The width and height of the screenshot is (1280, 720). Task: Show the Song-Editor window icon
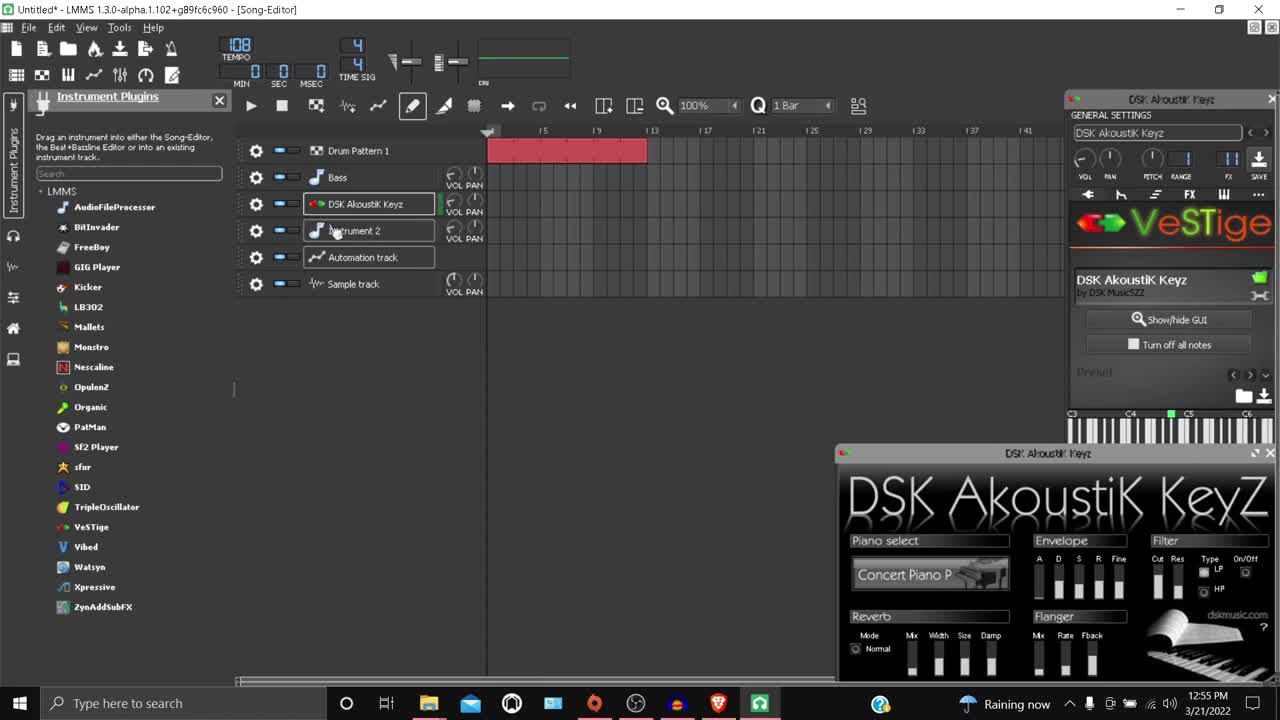16,75
